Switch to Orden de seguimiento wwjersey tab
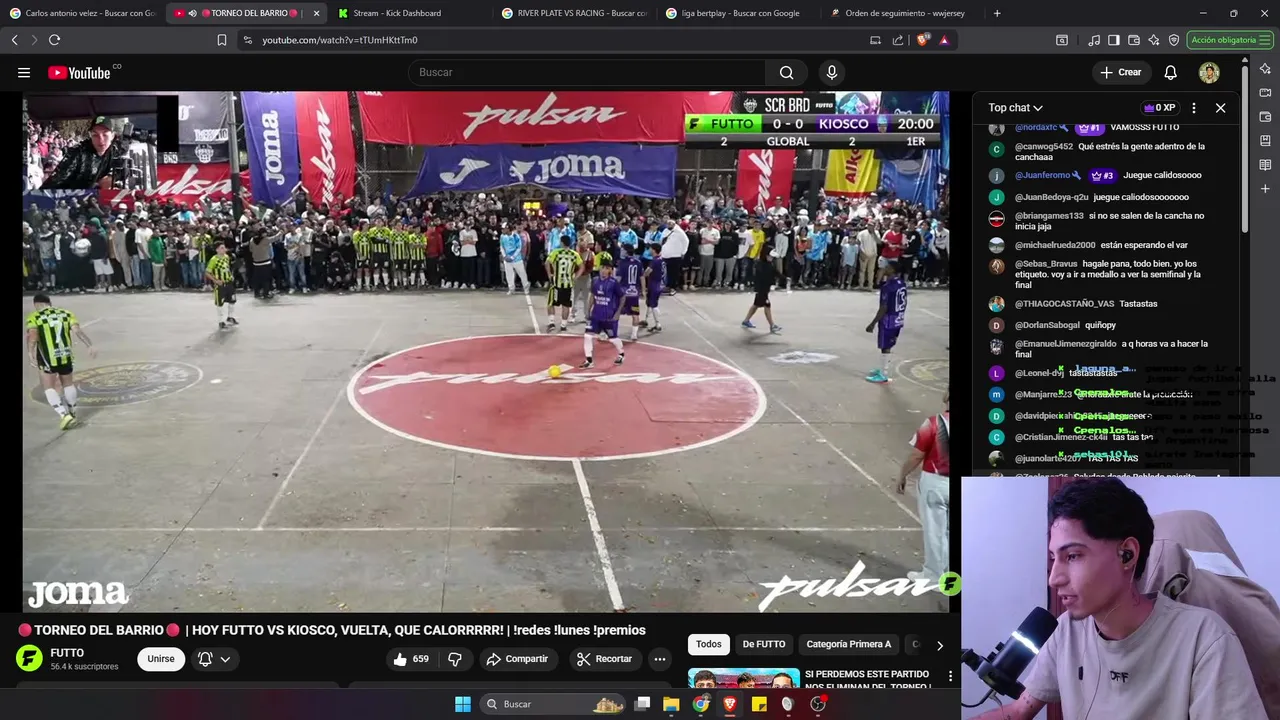1280x720 pixels. click(x=903, y=13)
